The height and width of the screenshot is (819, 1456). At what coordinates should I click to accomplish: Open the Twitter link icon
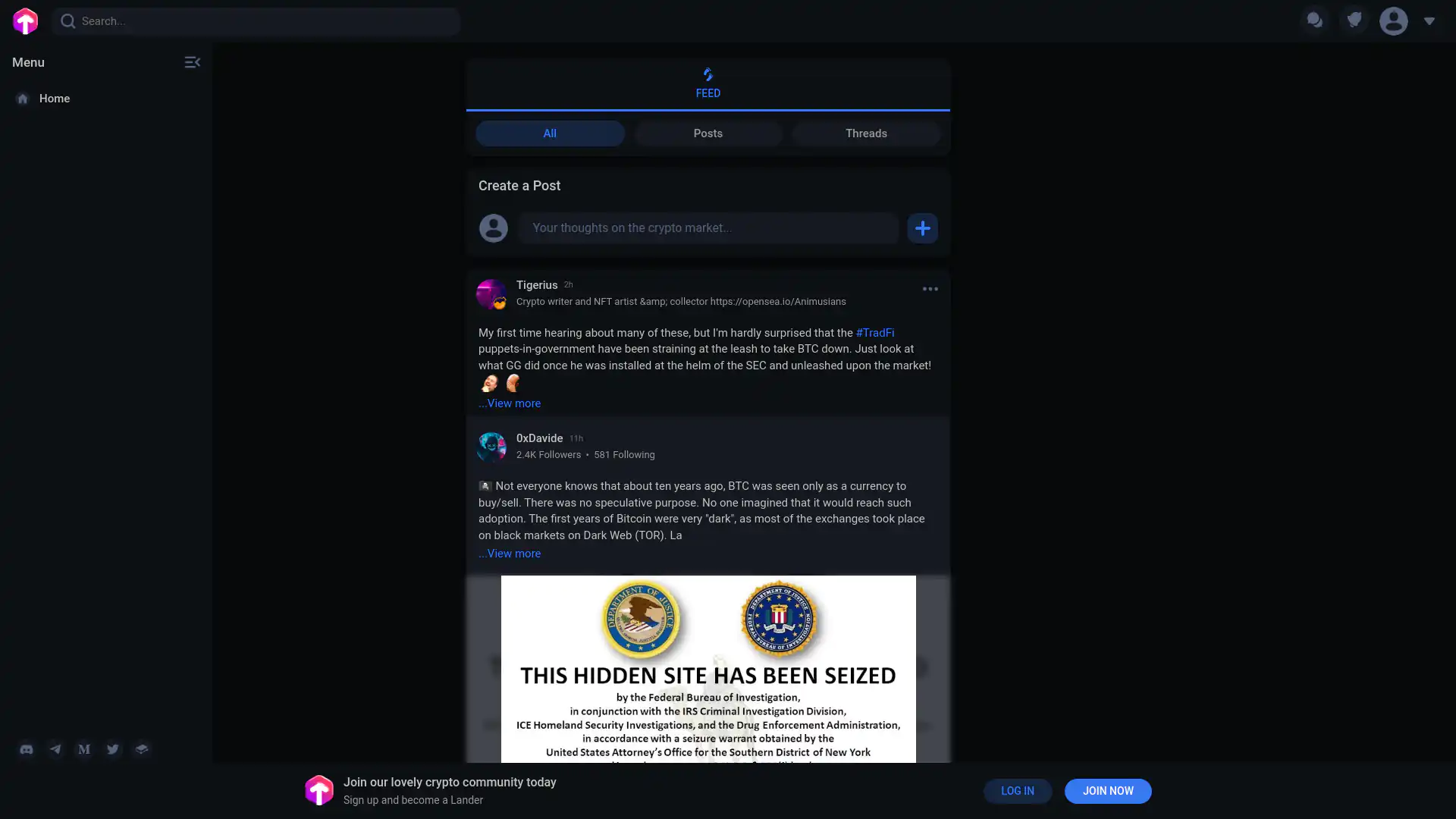(x=113, y=749)
